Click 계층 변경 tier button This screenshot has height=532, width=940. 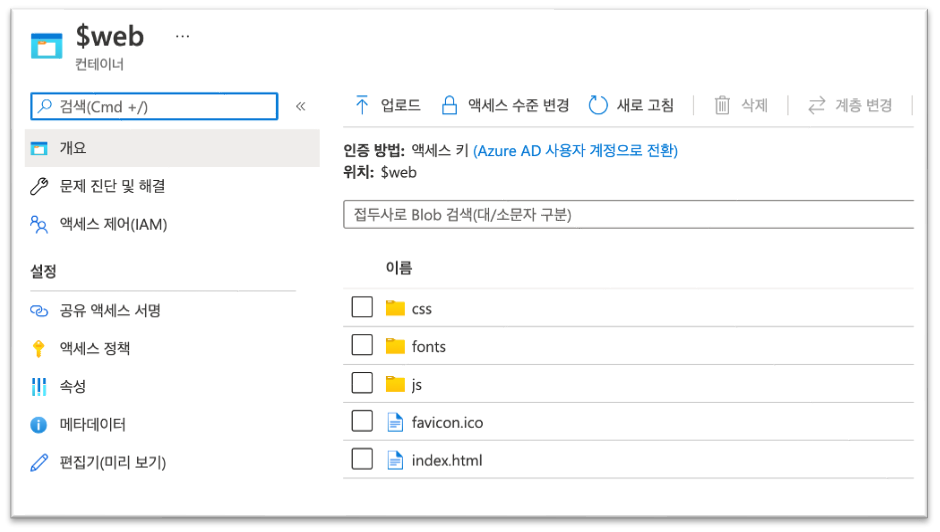click(x=850, y=106)
